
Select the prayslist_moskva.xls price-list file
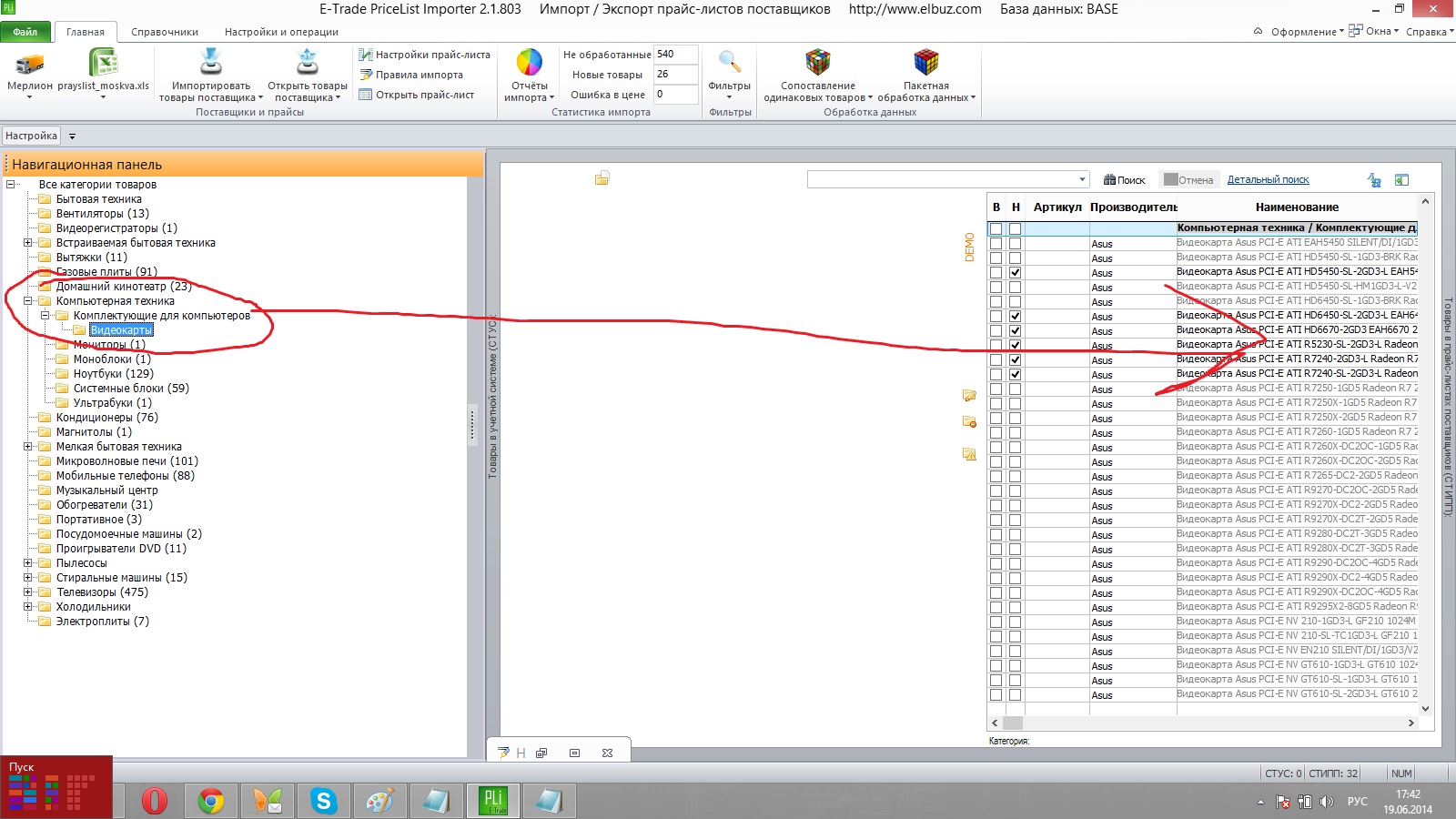tap(103, 73)
